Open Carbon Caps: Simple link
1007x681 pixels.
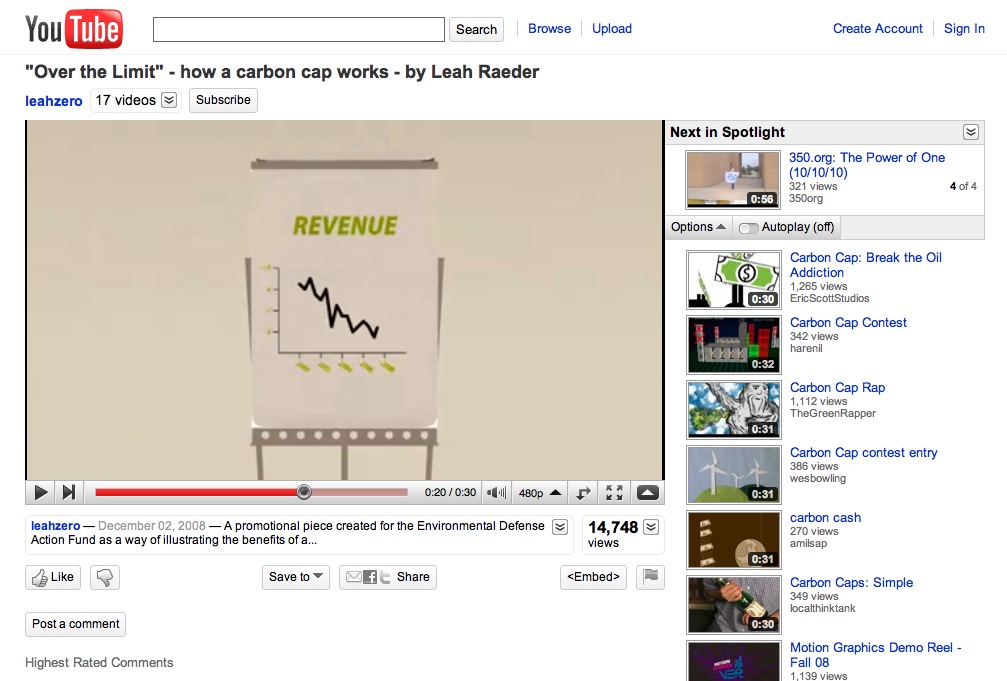(x=851, y=582)
